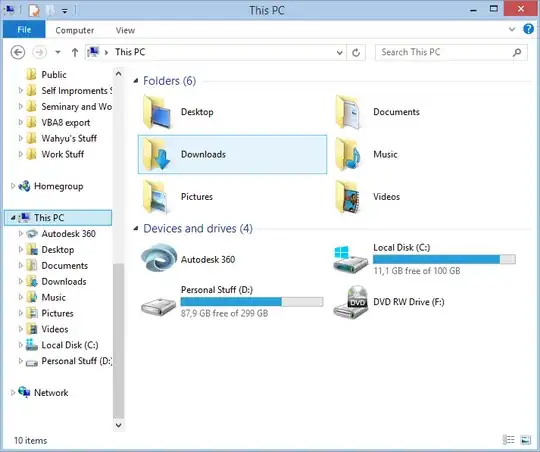Screen dimensions: 540x452
Task: Select Personal Stuff (D:) in tree
Action: (x=76, y=361)
